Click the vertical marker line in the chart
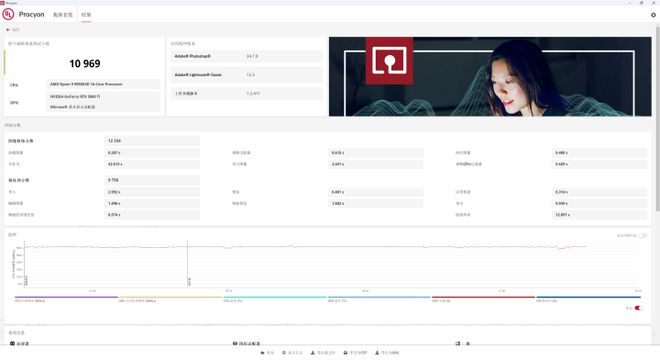Screen dimensions: 660x360 point(187,264)
